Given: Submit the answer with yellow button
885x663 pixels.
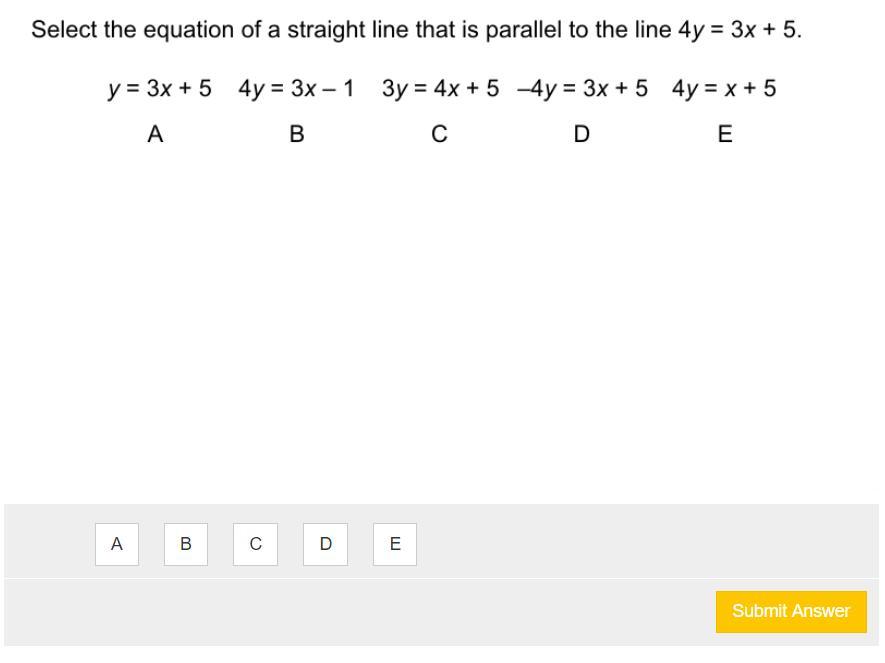Looking at the screenshot, I should 791,612.
